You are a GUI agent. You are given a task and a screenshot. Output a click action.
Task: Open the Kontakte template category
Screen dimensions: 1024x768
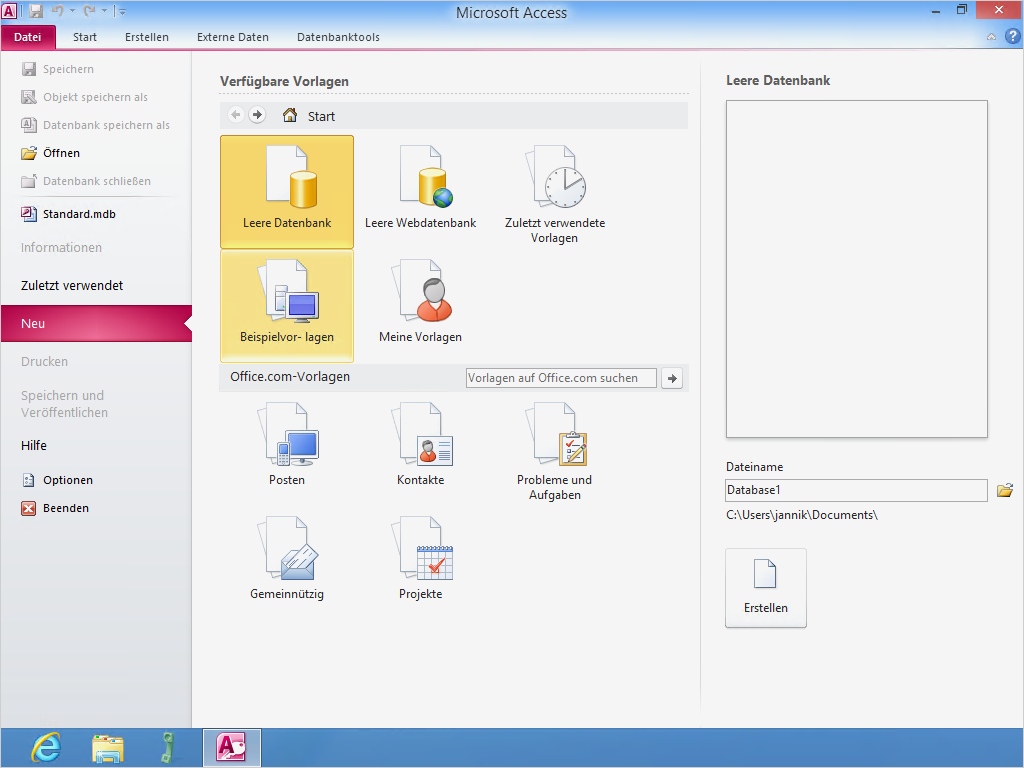421,444
